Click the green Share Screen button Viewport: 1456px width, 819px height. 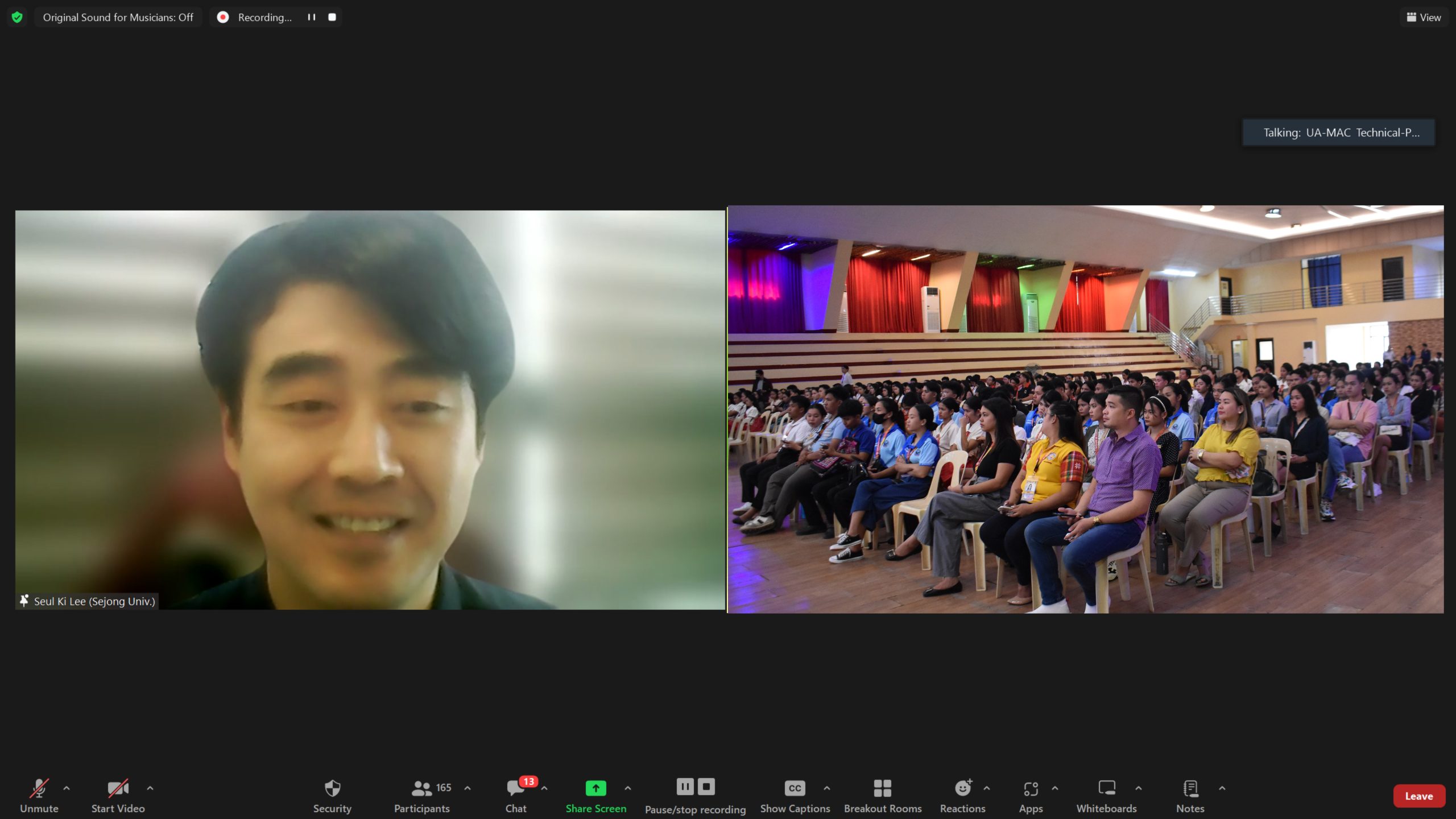click(x=595, y=796)
